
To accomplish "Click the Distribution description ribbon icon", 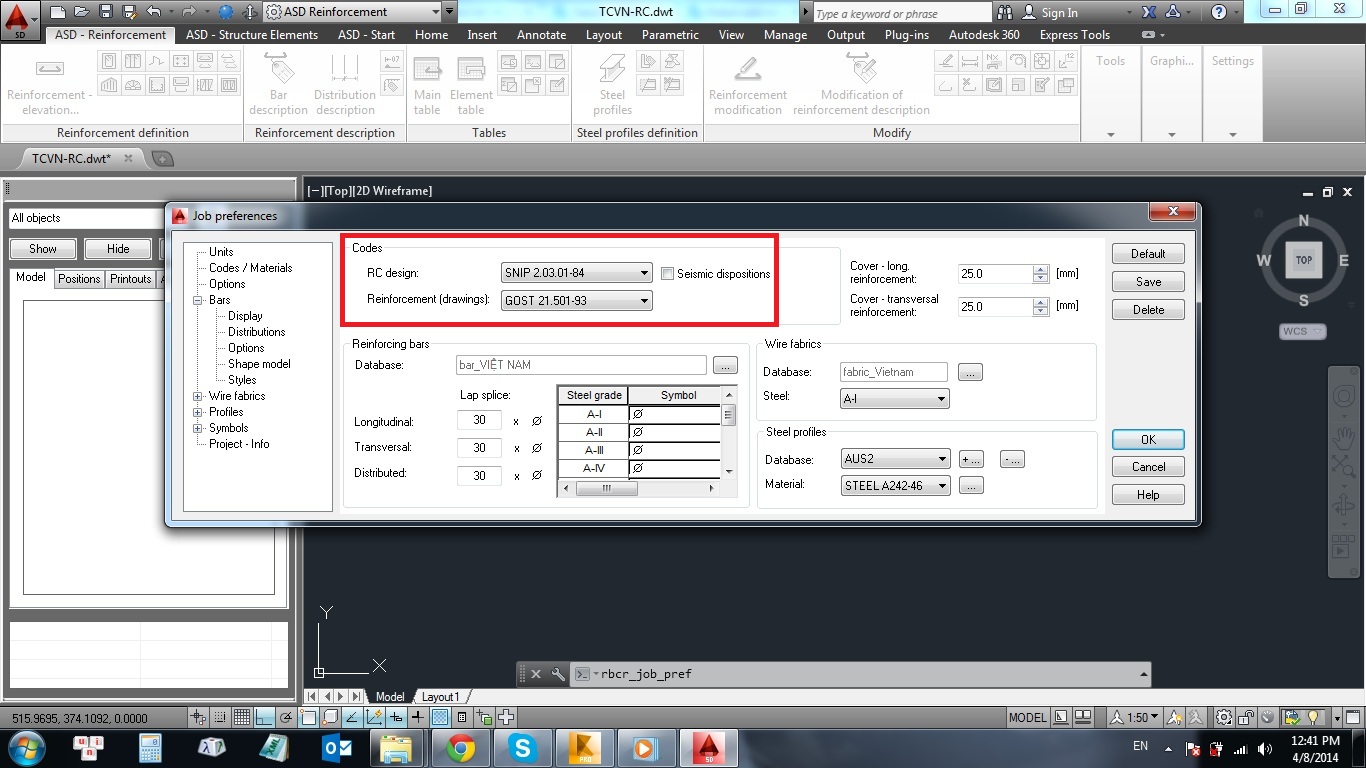I will [345, 84].
